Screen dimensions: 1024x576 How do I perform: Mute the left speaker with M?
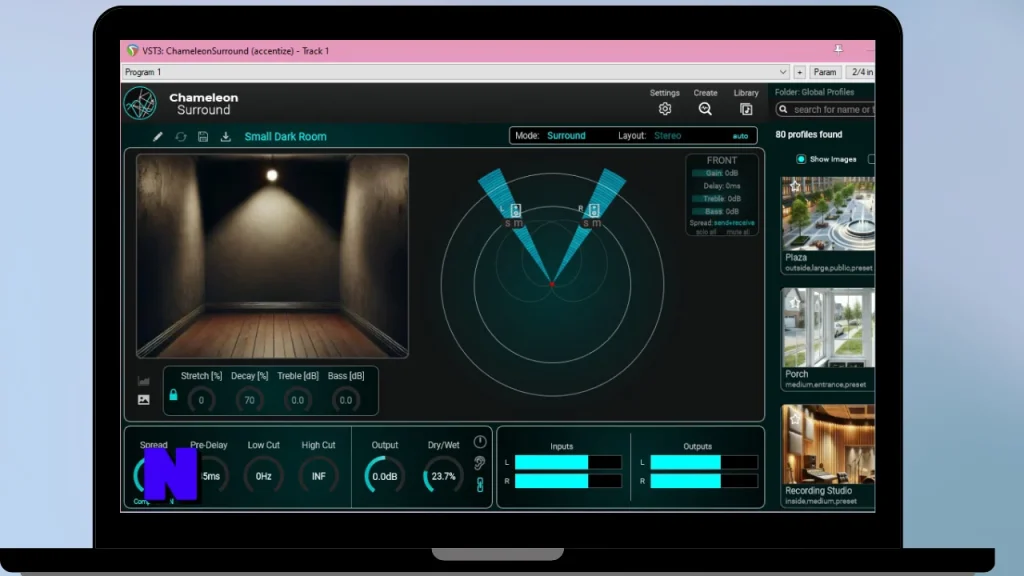pyautogui.click(x=519, y=223)
